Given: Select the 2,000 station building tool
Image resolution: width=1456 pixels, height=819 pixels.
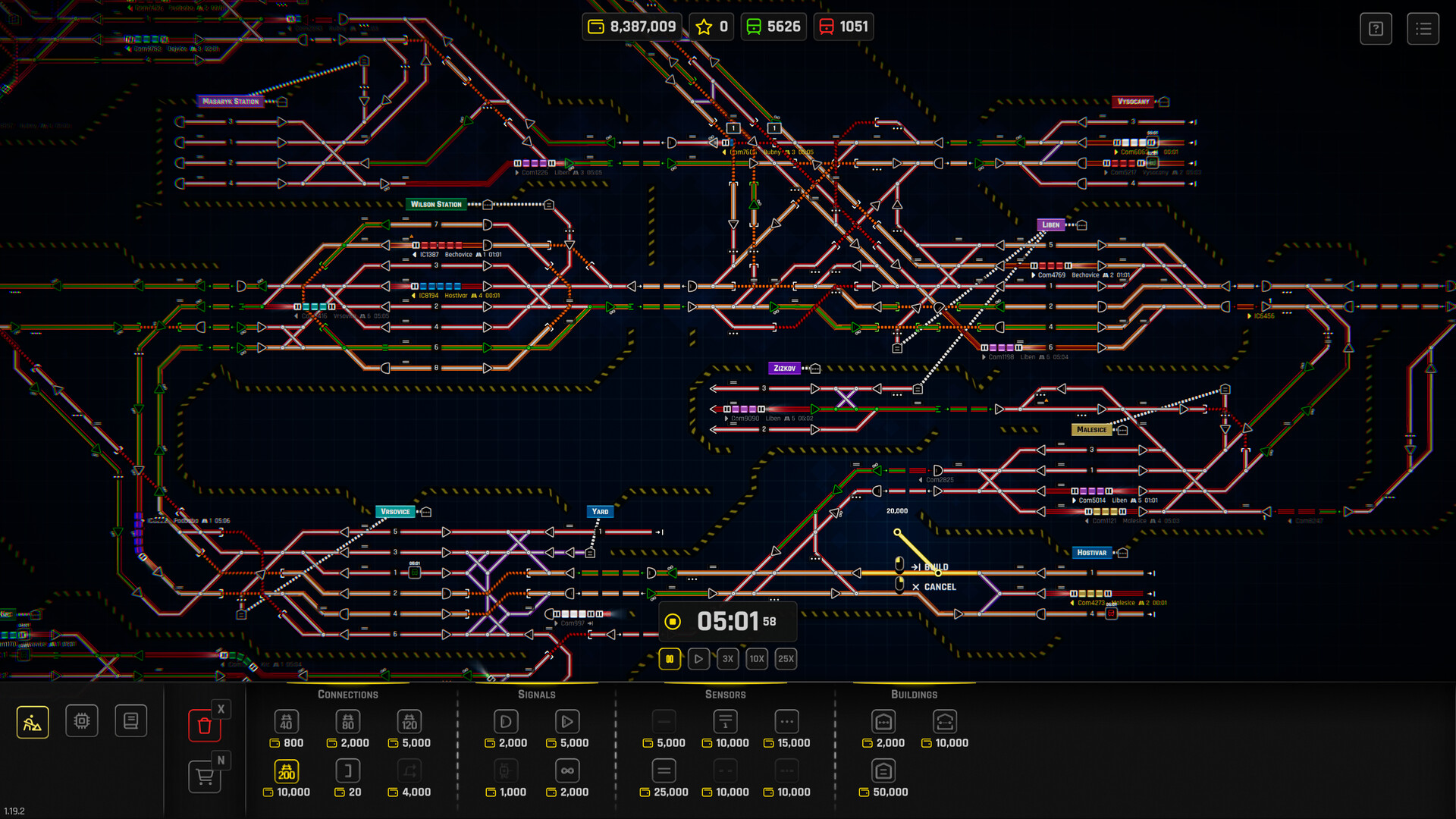Looking at the screenshot, I should (x=883, y=721).
